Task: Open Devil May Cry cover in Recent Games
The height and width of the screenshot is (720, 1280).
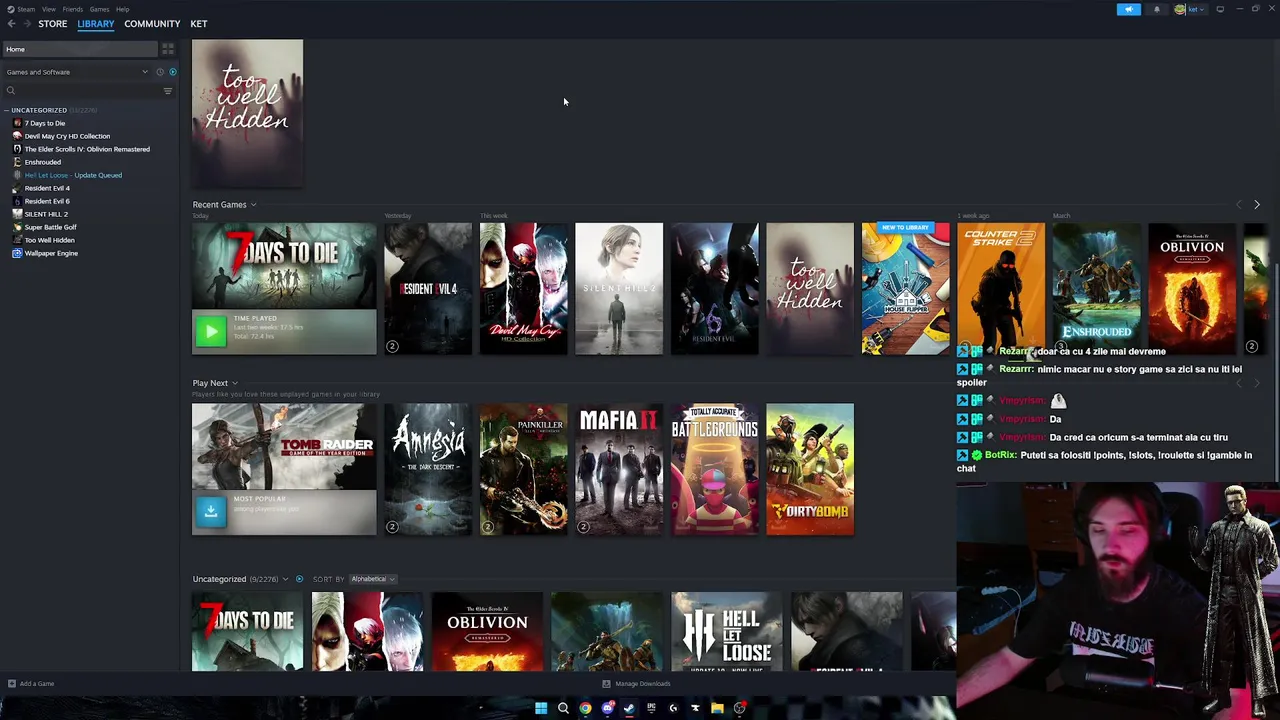Action: [523, 289]
